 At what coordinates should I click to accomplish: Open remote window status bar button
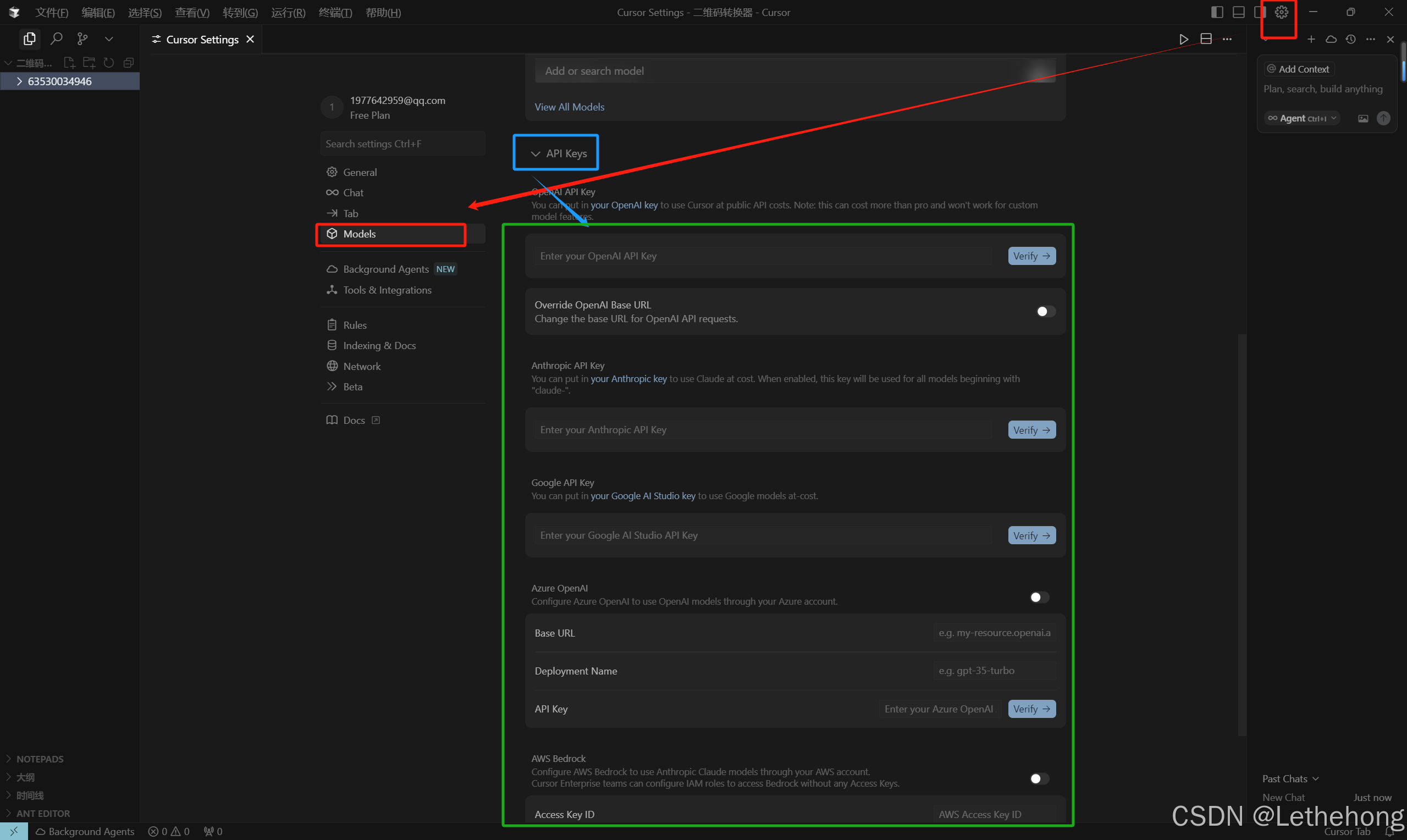14,832
